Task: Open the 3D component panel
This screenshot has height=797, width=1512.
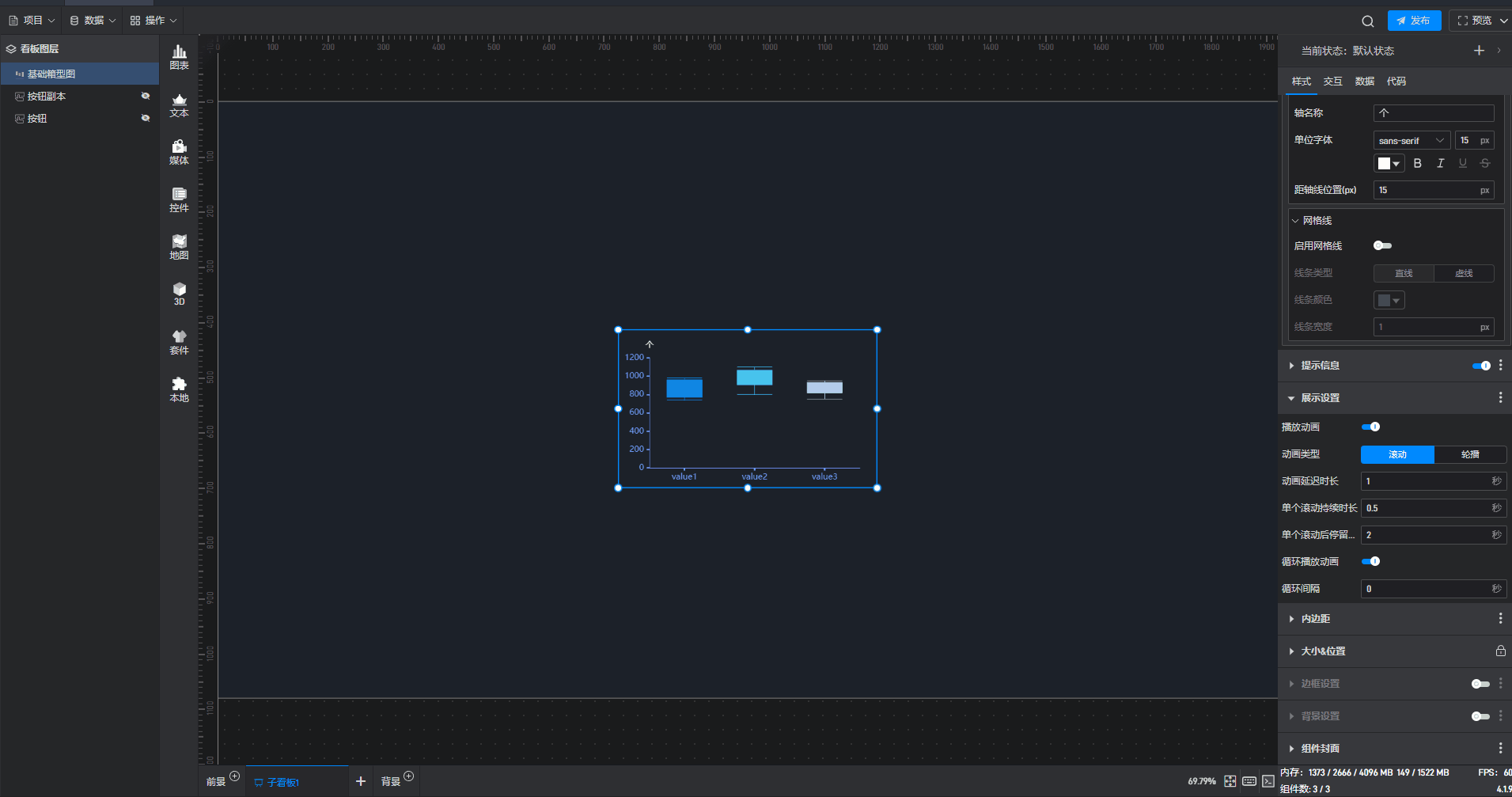Action: click(x=179, y=294)
